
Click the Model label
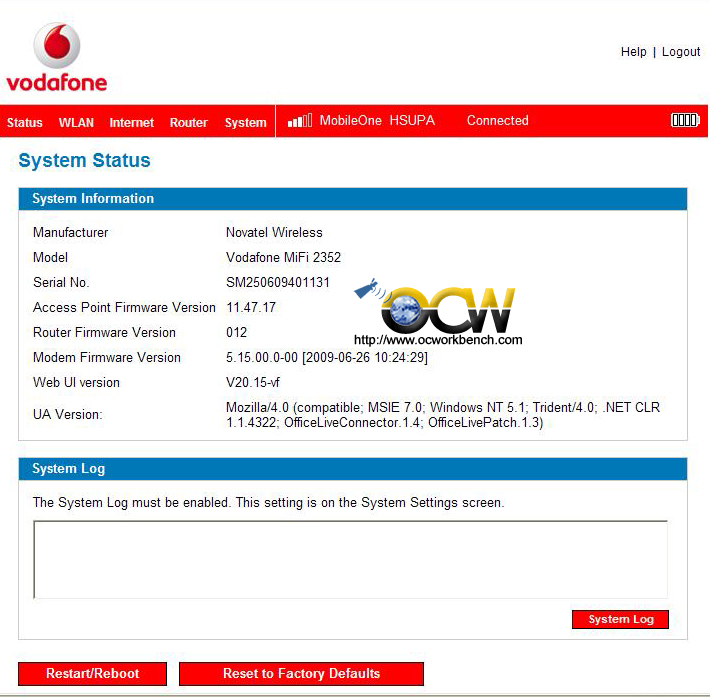50,257
